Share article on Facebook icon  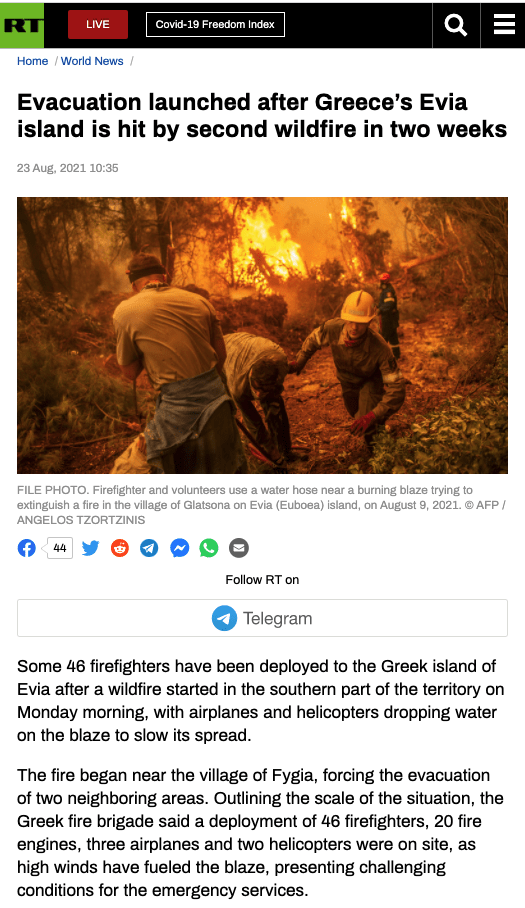click(x=27, y=548)
